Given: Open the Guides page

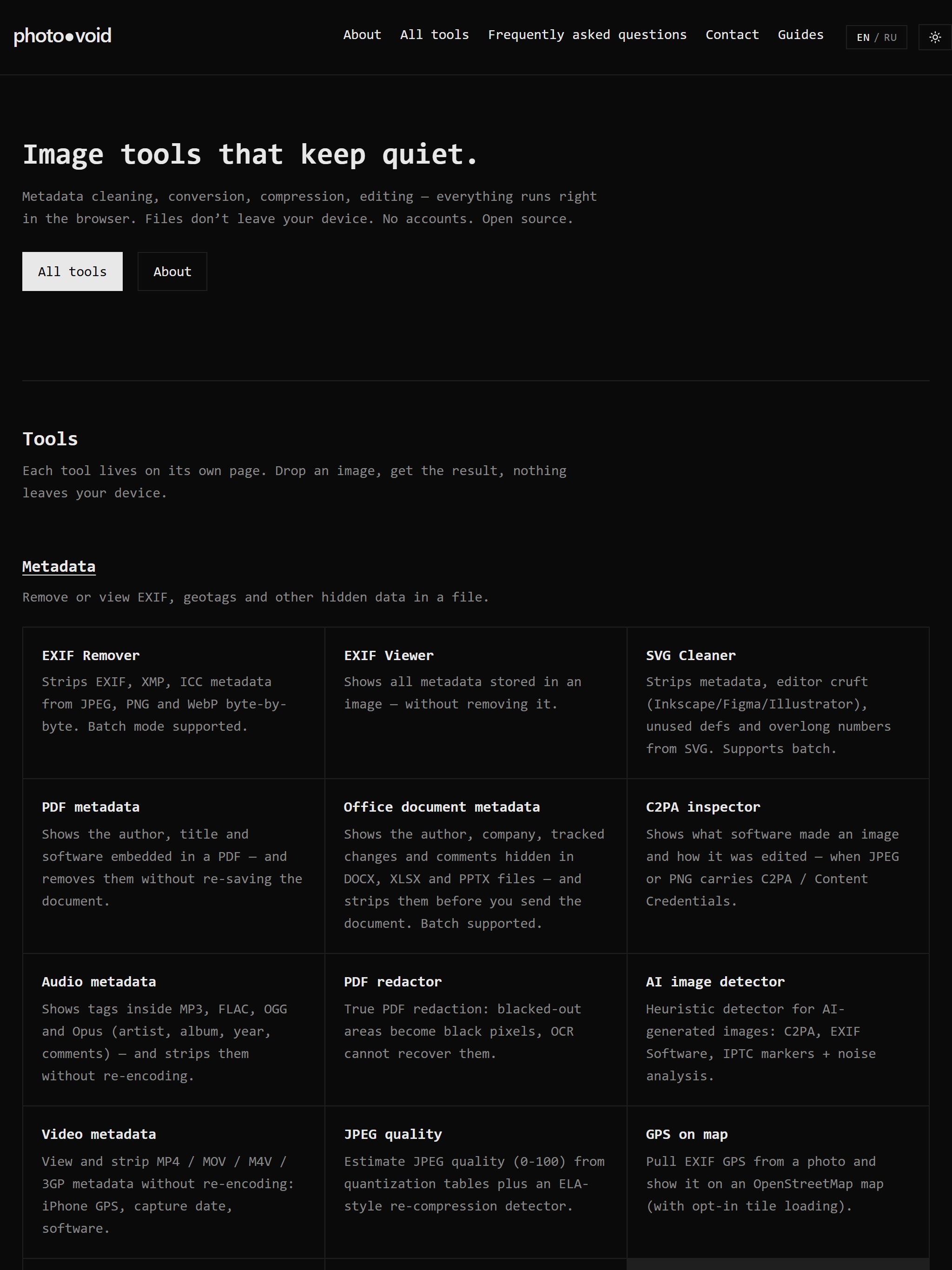Looking at the screenshot, I should [x=800, y=35].
